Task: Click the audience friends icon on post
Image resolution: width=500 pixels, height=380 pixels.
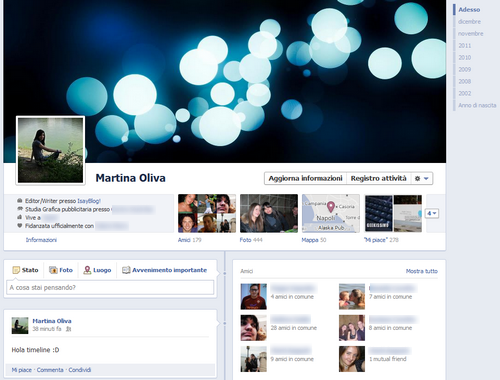Action: click(68, 329)
